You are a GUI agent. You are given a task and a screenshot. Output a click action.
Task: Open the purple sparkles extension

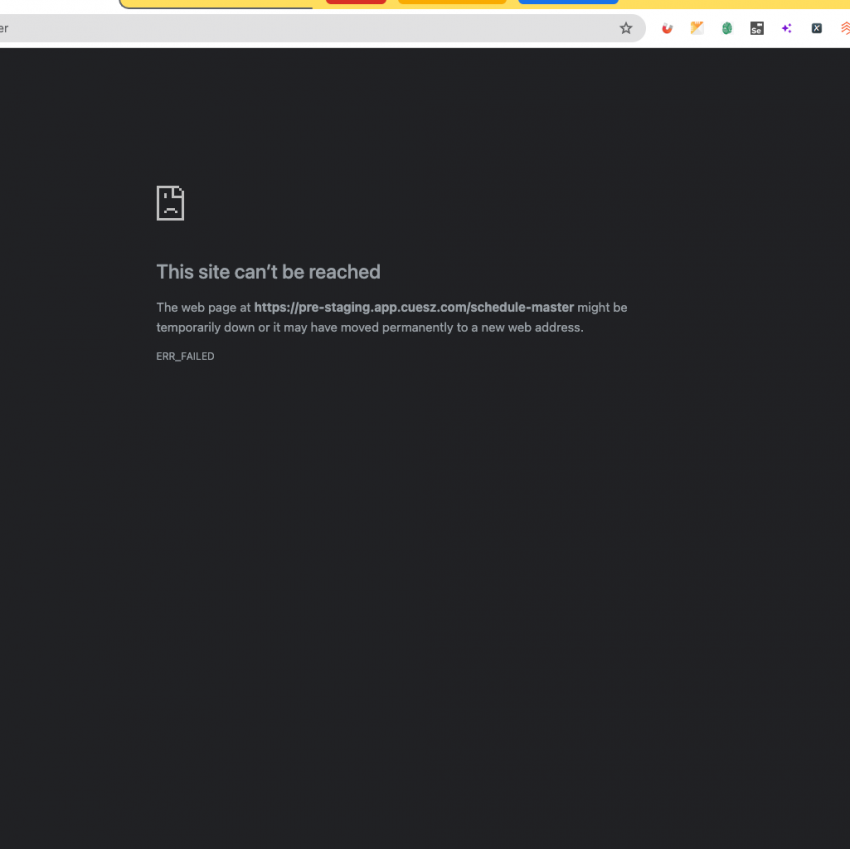(x=787, y=28)
